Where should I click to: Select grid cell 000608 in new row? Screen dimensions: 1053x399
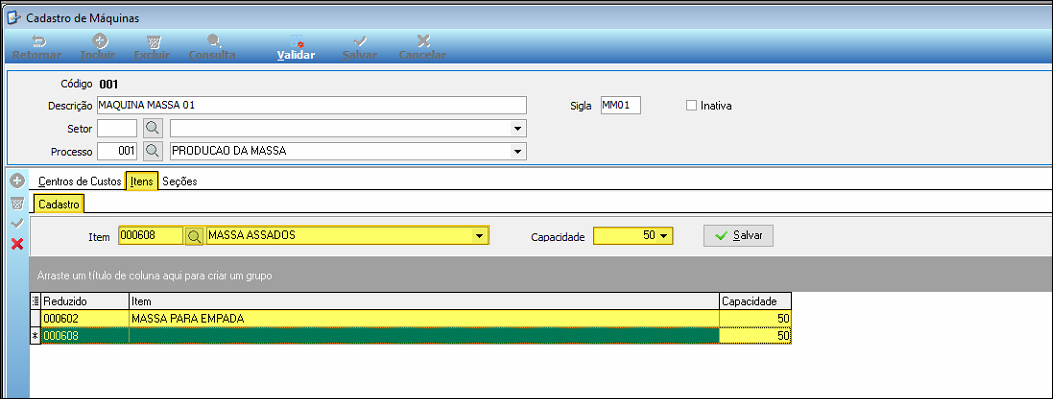pyautogui.click(x=85, y=335)
